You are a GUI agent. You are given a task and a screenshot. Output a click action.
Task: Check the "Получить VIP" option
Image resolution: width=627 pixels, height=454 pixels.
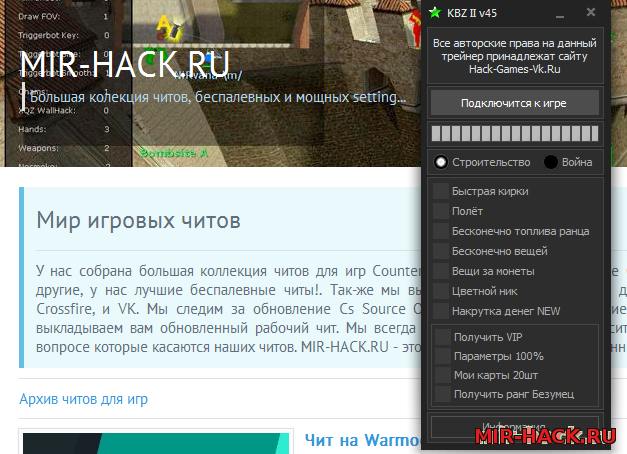point(442,337)
